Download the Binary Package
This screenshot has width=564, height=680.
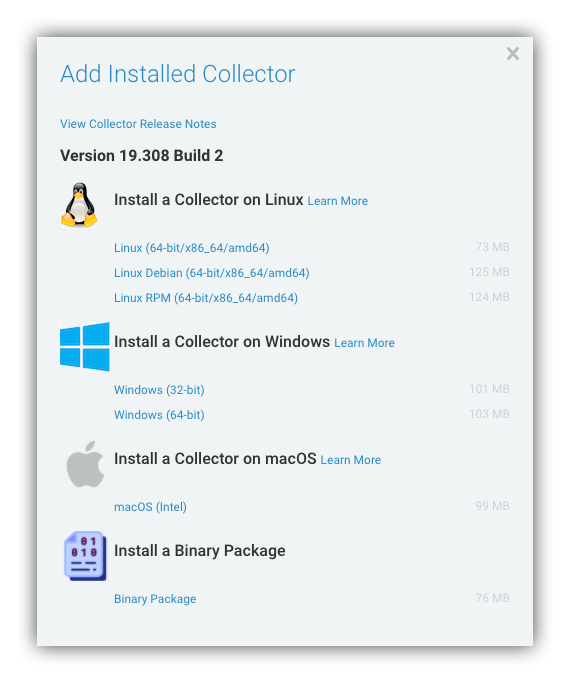155,599
